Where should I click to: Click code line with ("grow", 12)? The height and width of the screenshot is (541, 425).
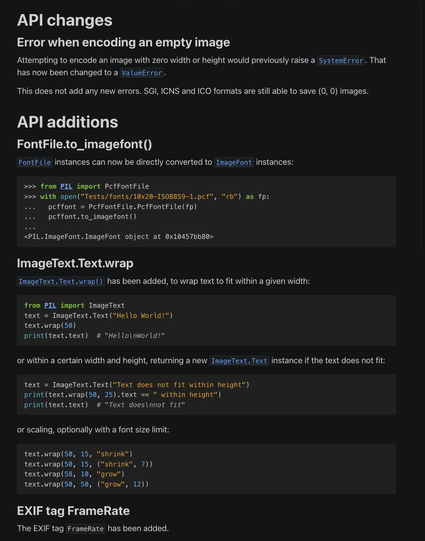tap(86, 484)
